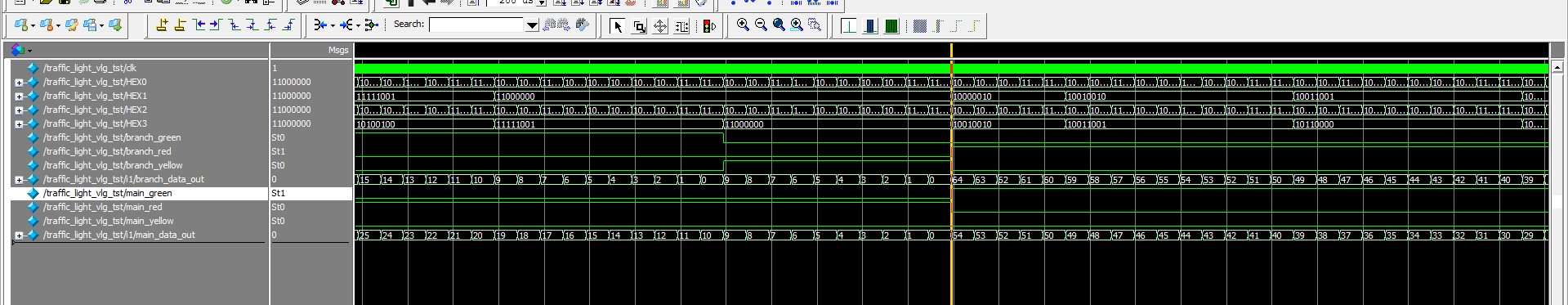Expand the main_data_out signal bus
The width and height of the screenshot is (1568, 305).
19,235
